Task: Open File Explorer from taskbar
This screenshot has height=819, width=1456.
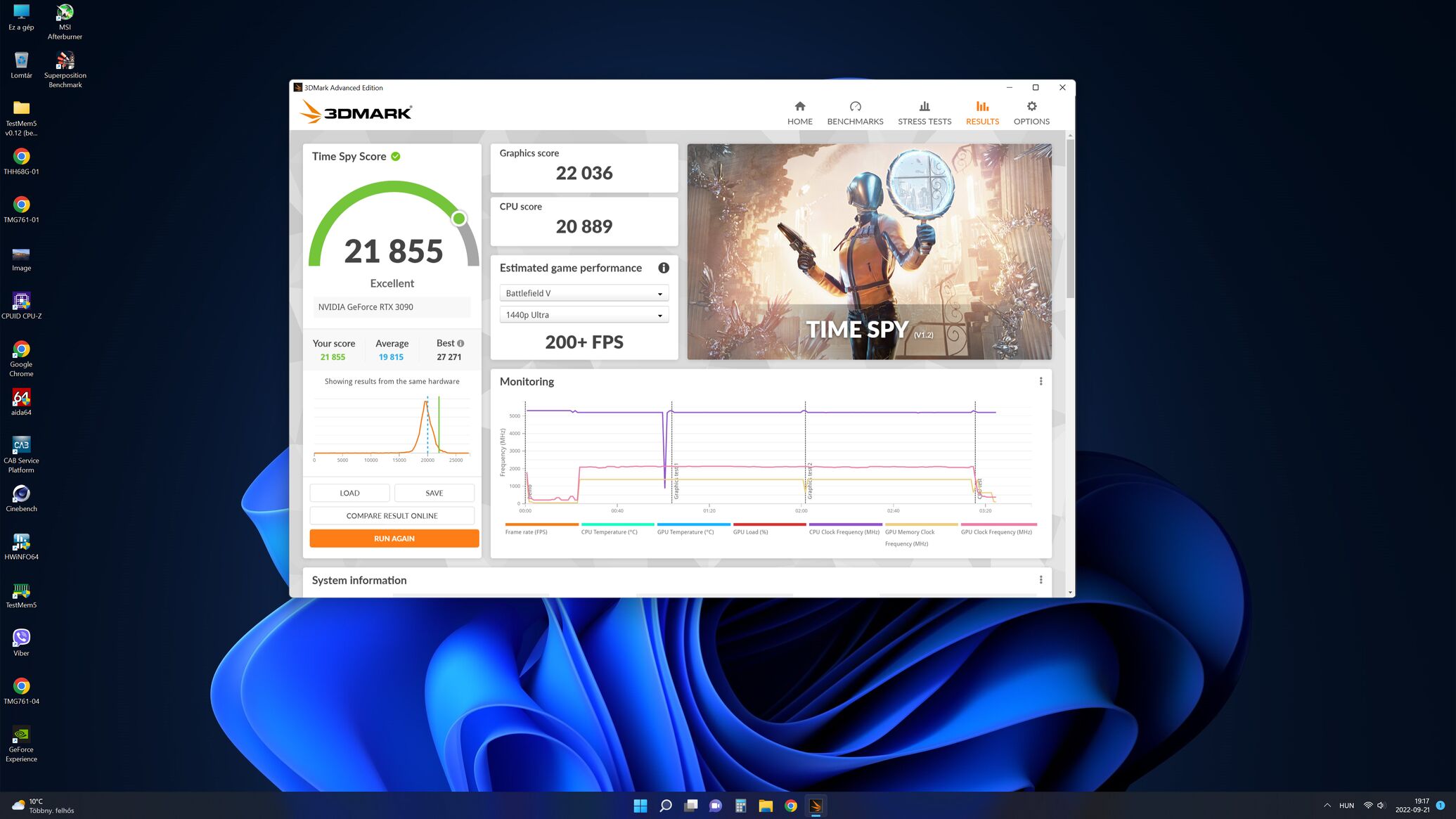Action: [x=766, y=806]
